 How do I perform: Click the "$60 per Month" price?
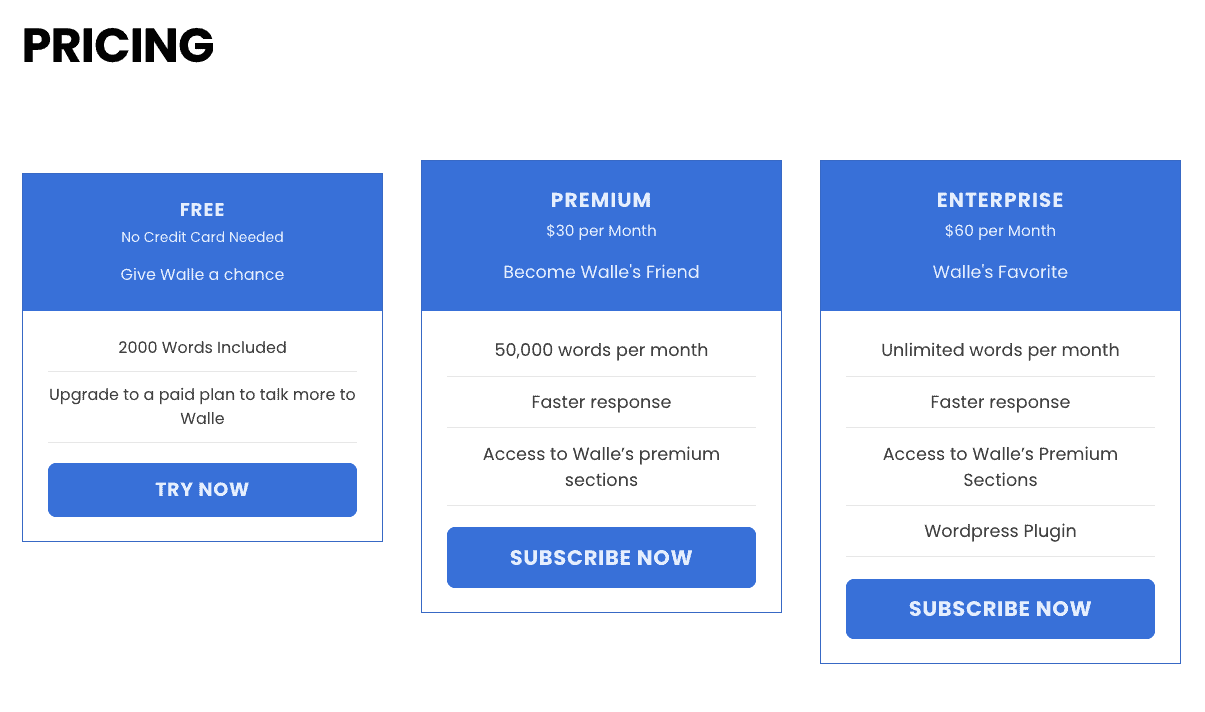tap(1000, 231)
